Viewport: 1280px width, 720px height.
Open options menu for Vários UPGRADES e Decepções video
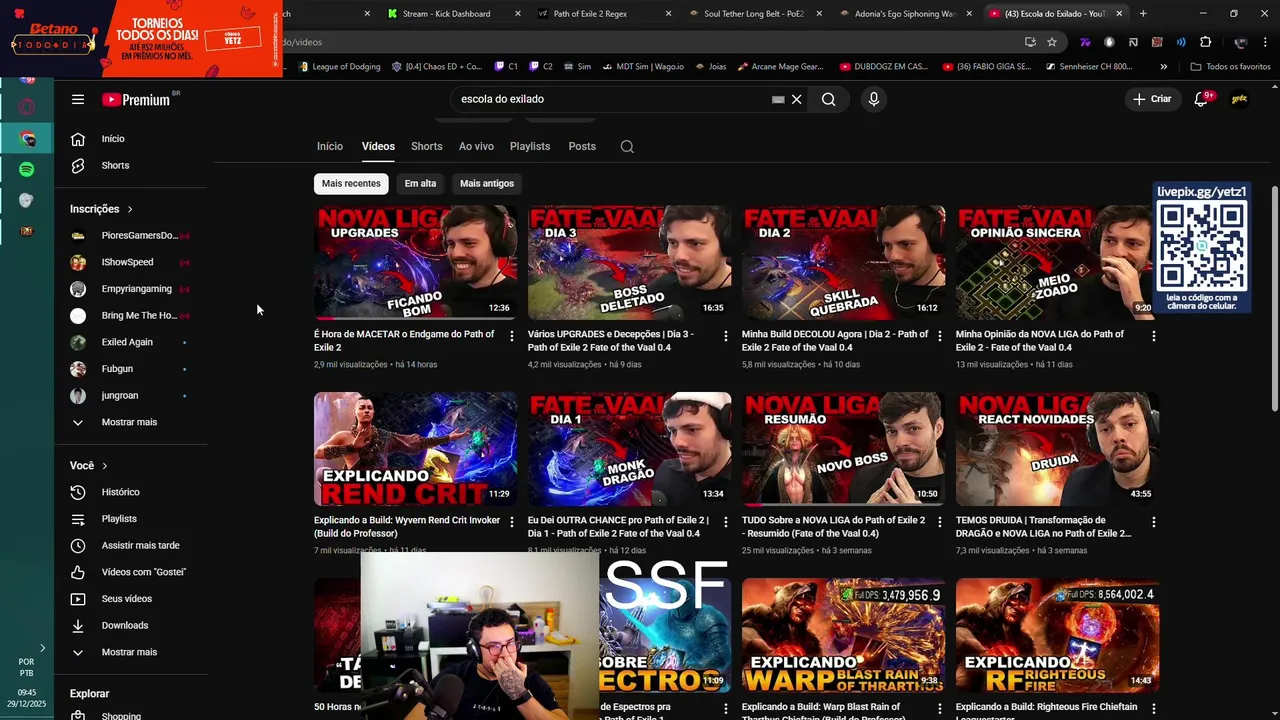click(x=726, y=336)
